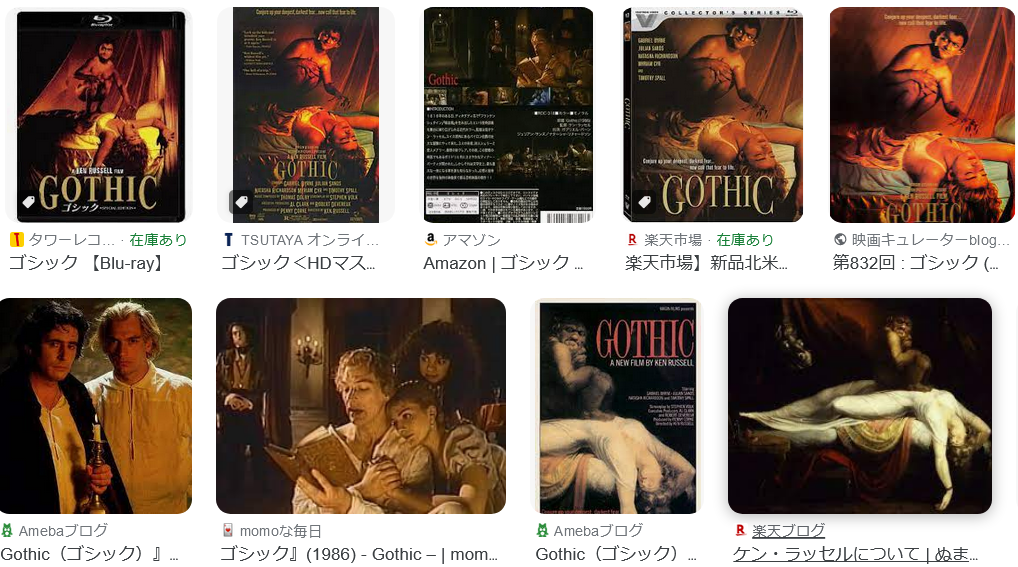Click the Rakuten Ichiba favicon beside 在庫あり
The height and width of the screenshot is (567, 1018).
click(632, 240)
